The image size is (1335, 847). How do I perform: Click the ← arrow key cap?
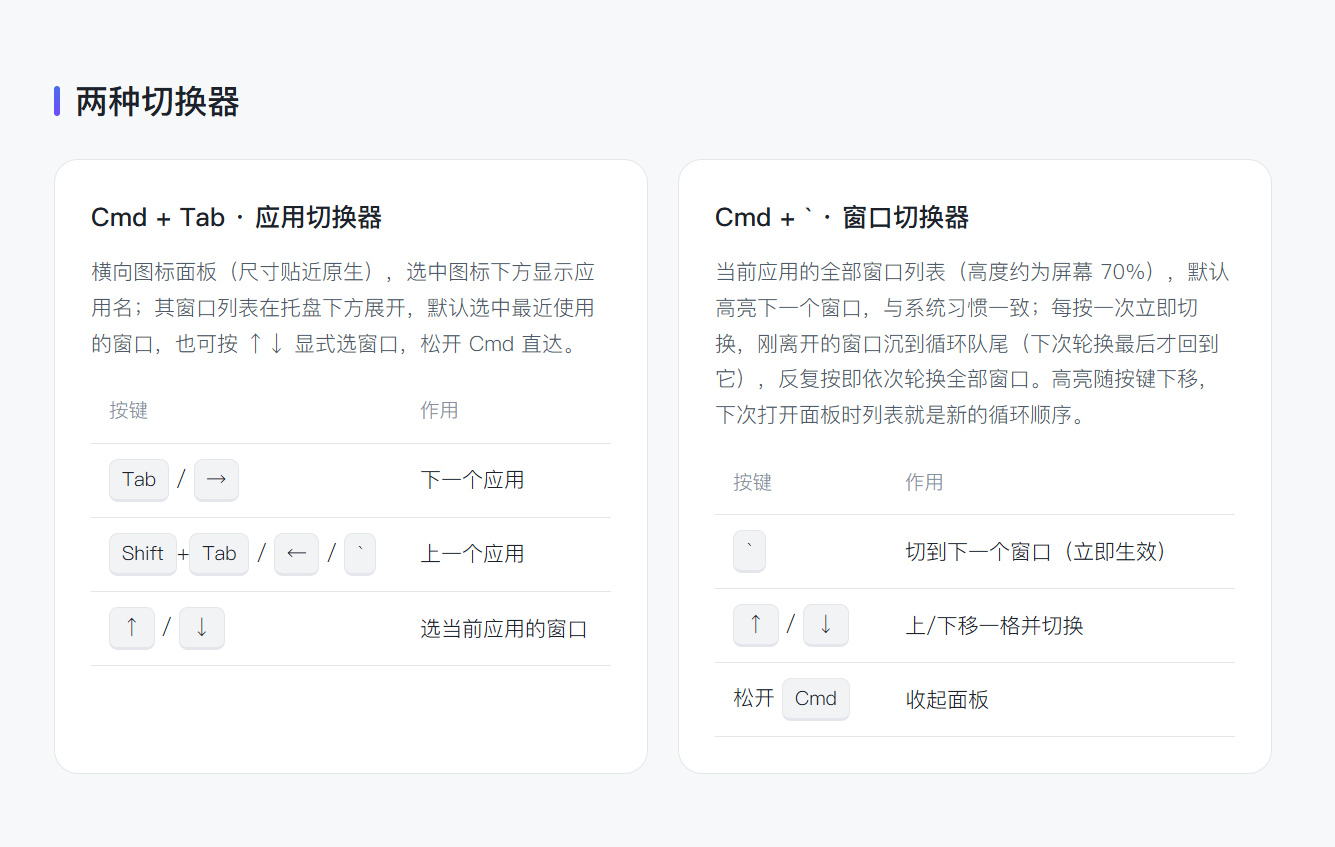point(296,554)
